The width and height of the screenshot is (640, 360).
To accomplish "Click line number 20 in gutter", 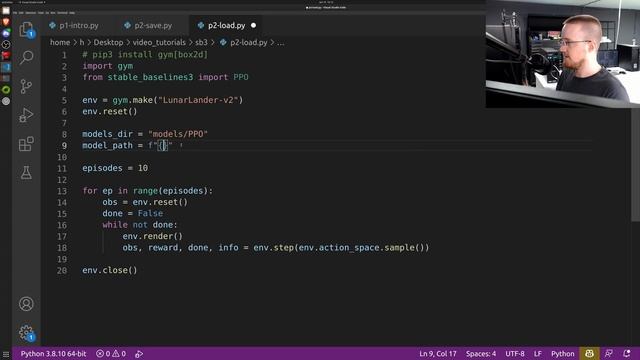I will click(x=62, y=270).
